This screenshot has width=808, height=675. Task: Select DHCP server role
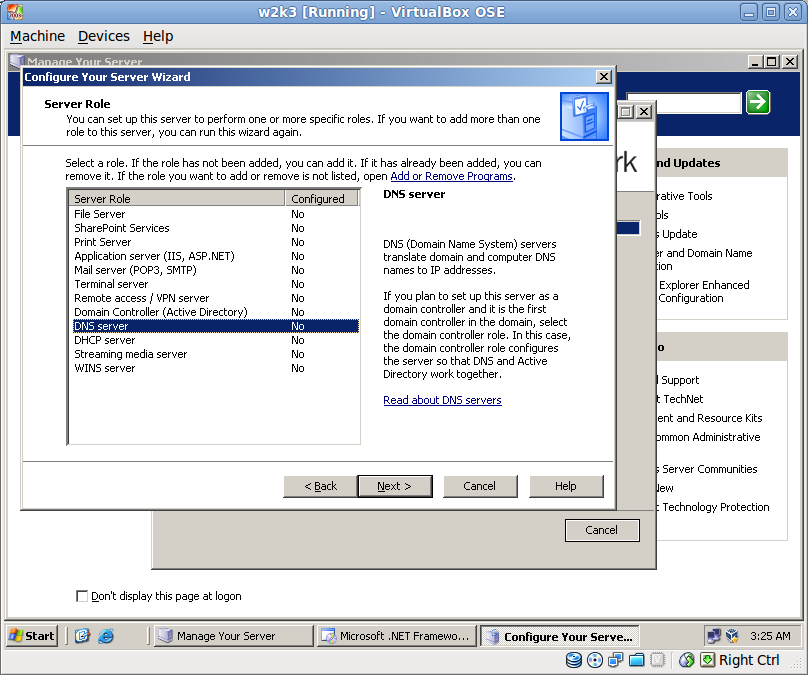coord(215,340)
